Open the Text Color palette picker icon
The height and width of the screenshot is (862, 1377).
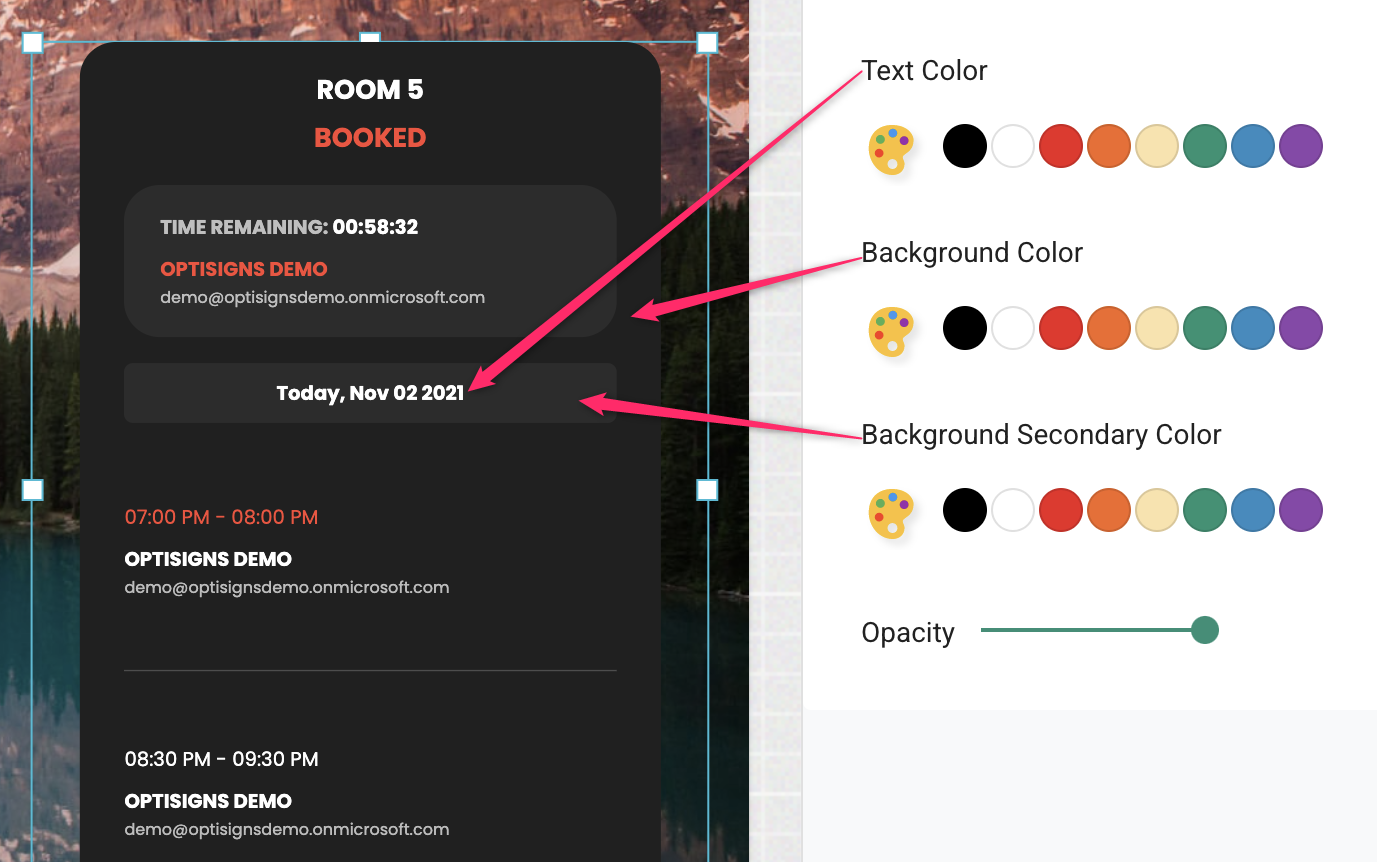(891, 150)
